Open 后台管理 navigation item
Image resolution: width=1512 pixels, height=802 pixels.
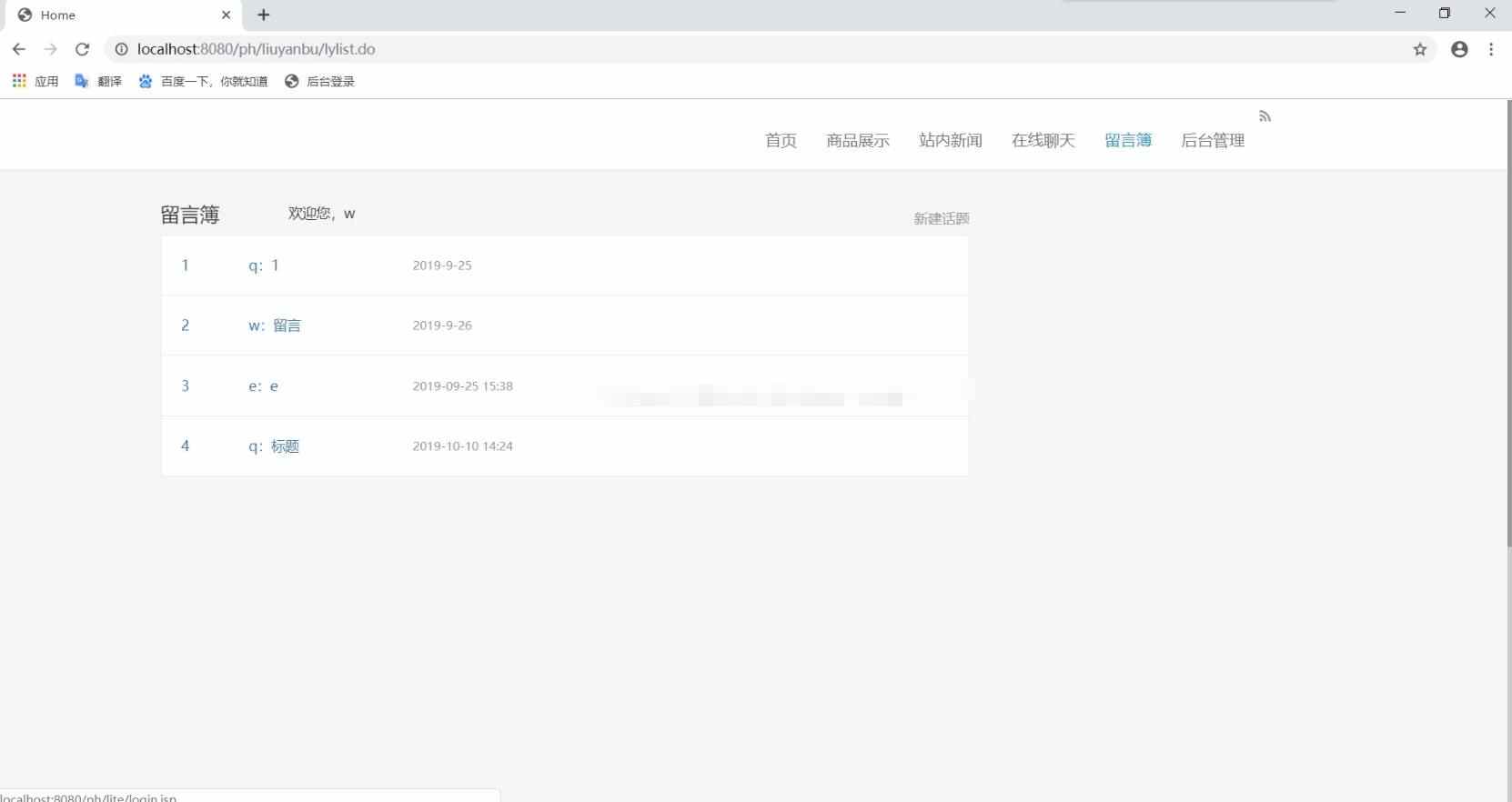tap(1213, 140)
